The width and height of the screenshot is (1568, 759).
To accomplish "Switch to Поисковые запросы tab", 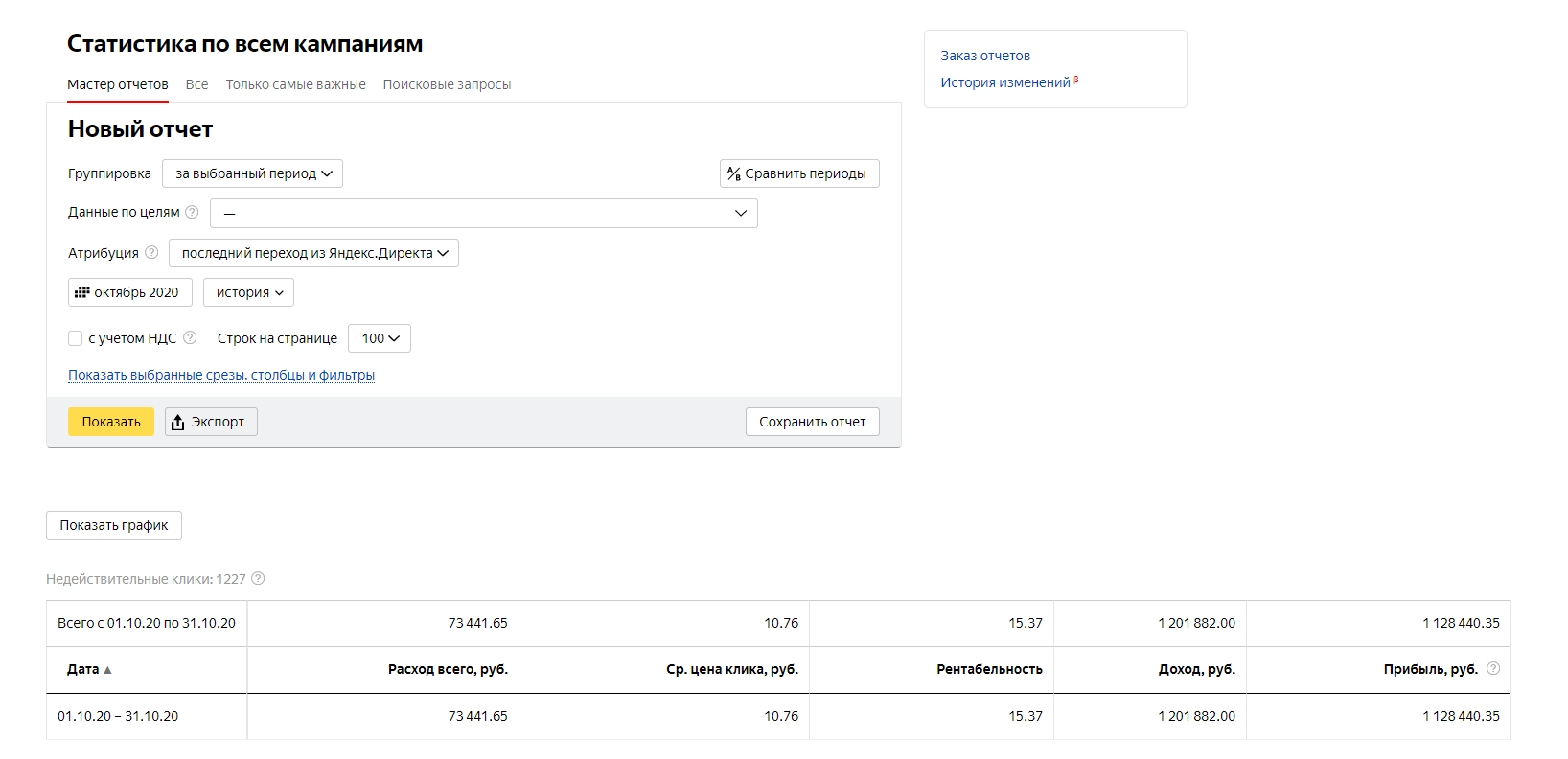I will click(x=447, y=84).
